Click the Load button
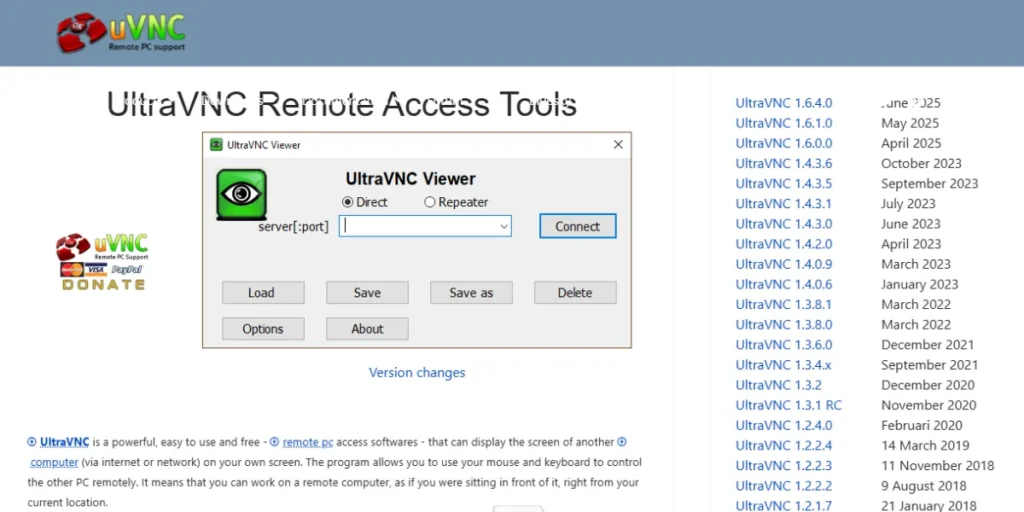 coord(263,293)
